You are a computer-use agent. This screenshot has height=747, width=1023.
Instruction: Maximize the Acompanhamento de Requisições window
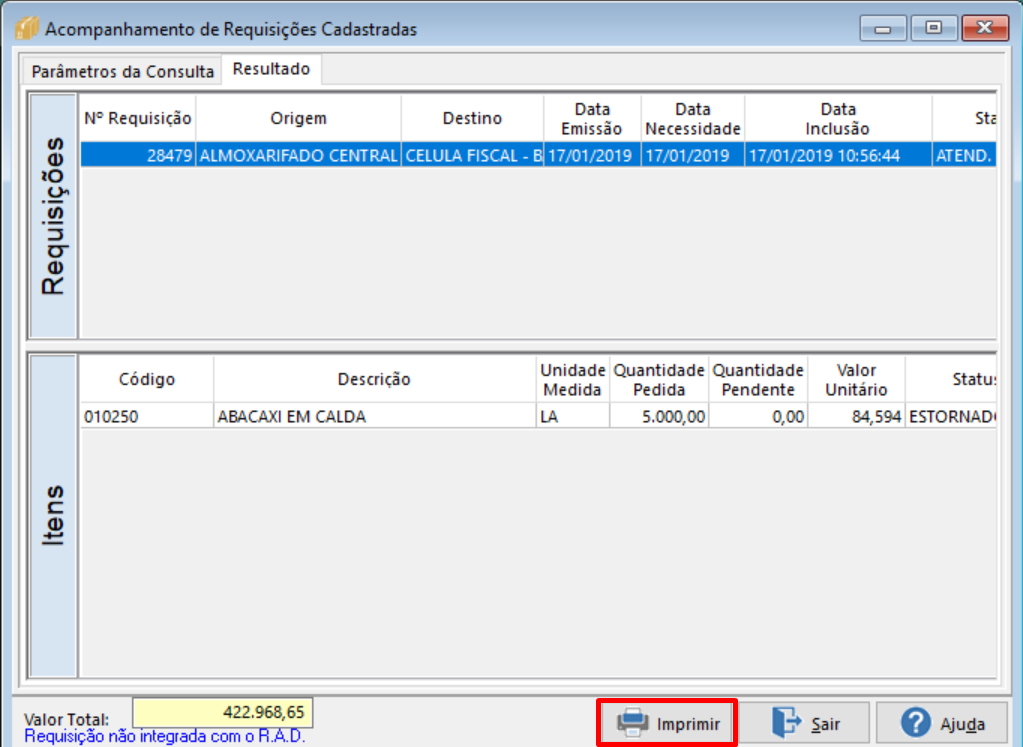pos(934,29)
